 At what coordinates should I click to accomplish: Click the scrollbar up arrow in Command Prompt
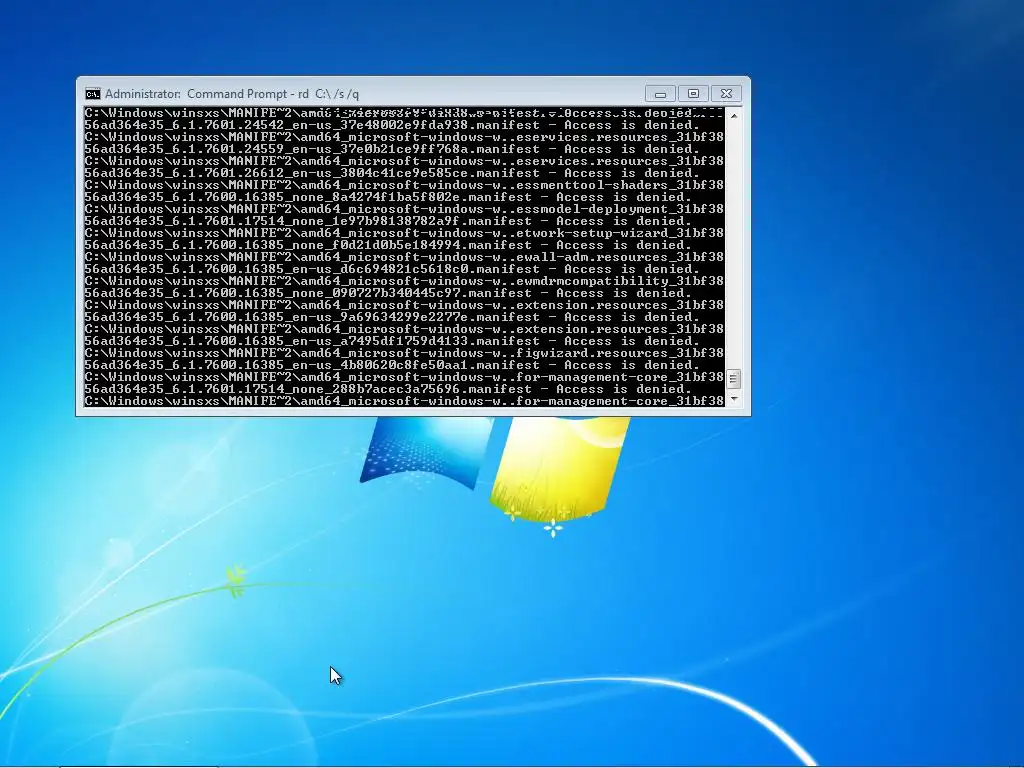(x=734, y=116)
